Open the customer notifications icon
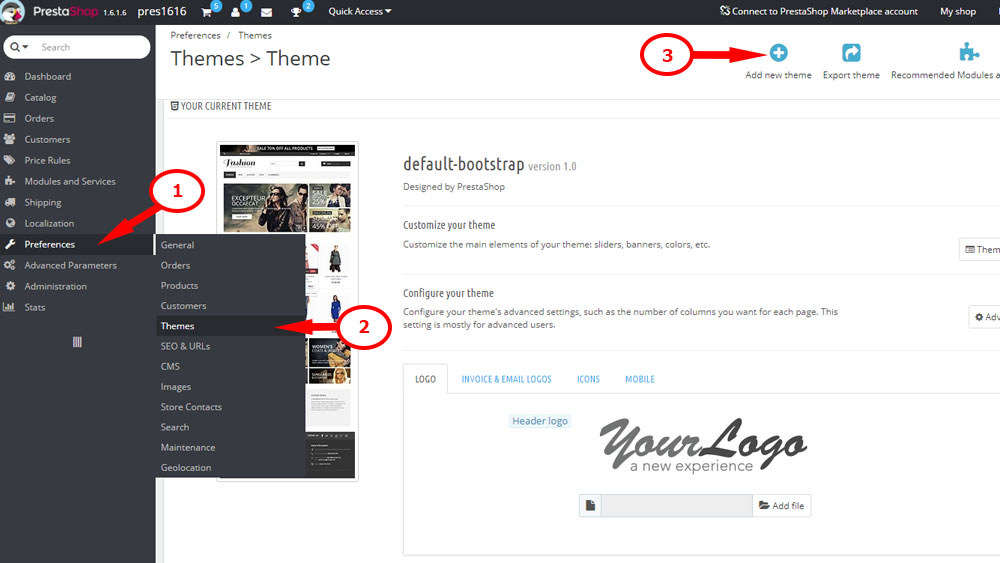This screenshot has height=563, width=1000. tap(235, 12)
